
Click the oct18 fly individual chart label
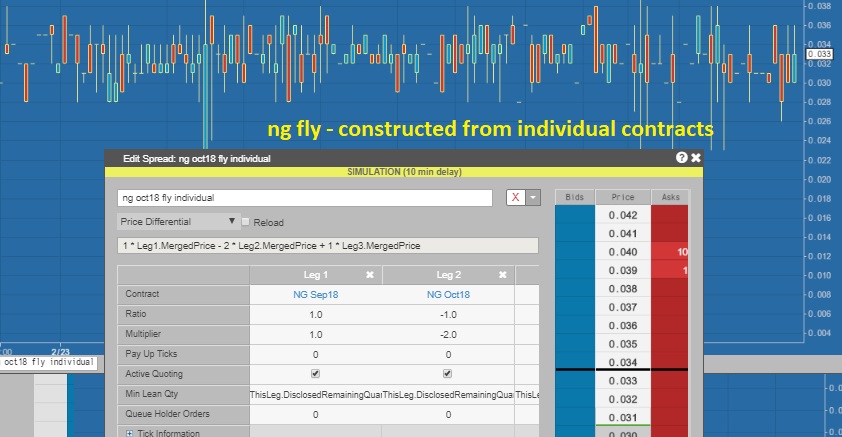coord(48,362)
